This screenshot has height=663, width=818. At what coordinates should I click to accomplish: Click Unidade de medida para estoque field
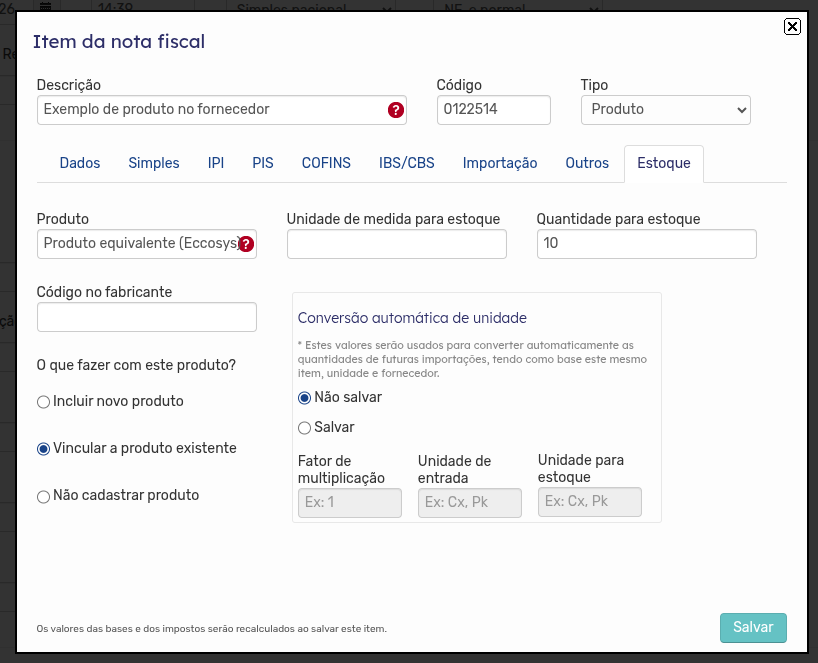point(396,244)
